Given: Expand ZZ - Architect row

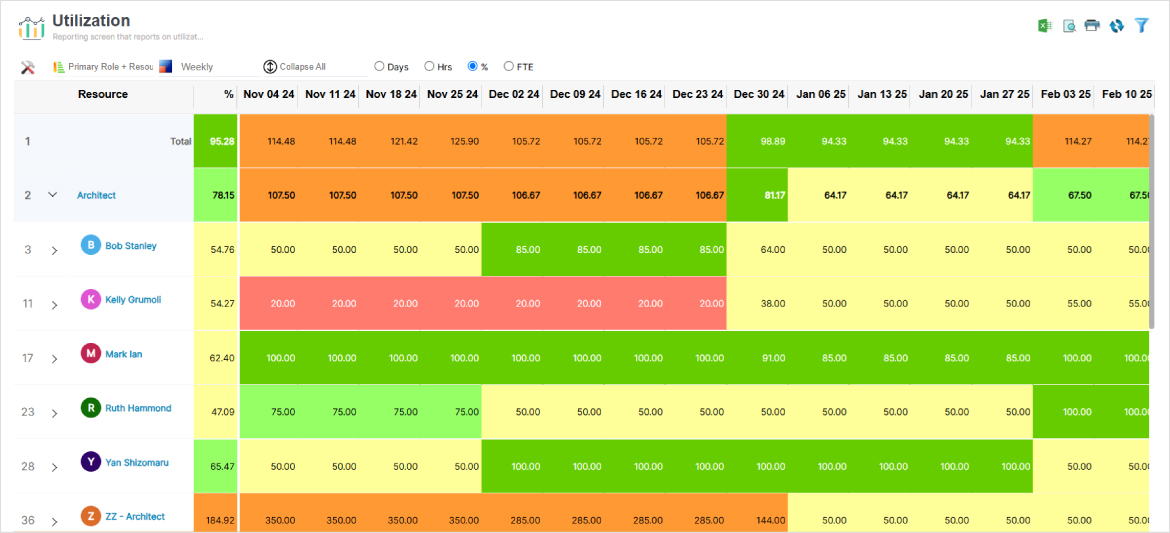Looking at the screenshot, I should [54, 521].
